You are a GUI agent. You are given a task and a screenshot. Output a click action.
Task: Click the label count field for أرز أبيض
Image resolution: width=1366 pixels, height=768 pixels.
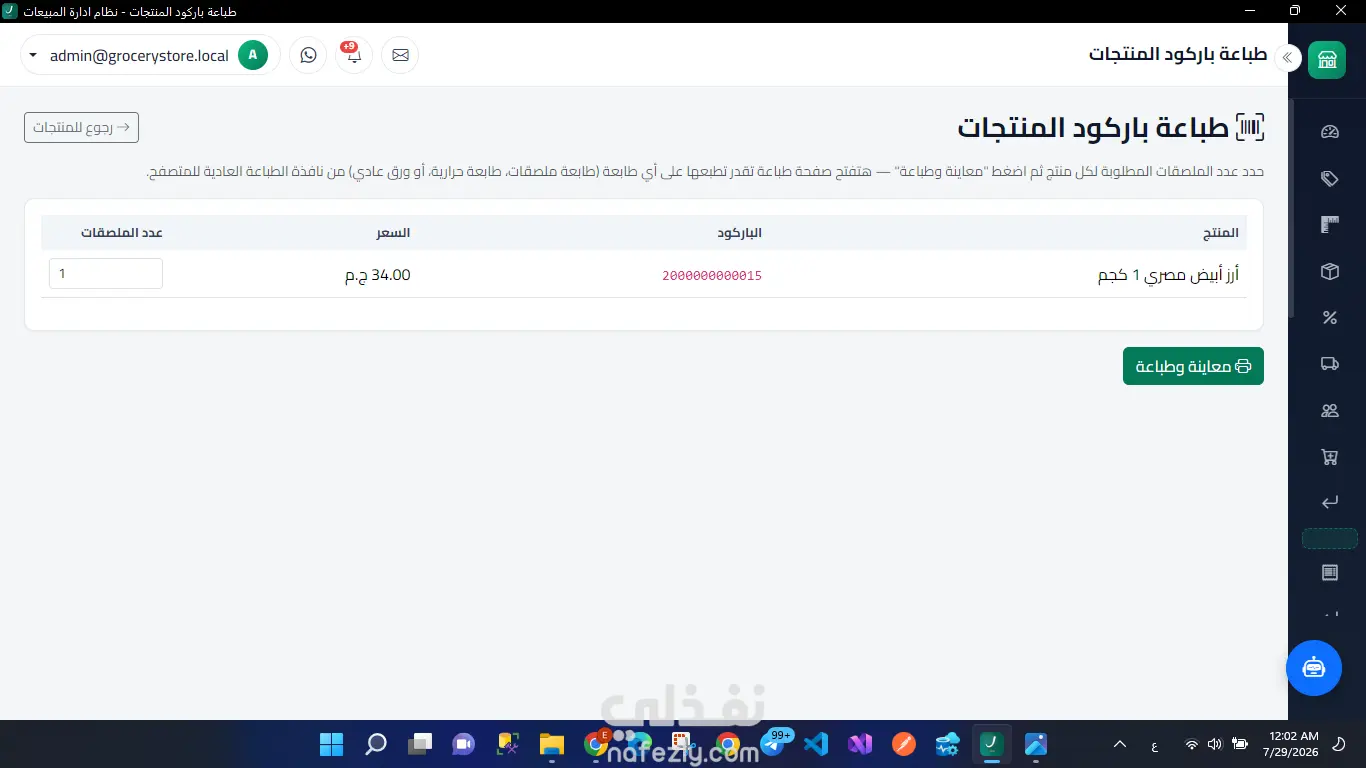coord(105,274)
